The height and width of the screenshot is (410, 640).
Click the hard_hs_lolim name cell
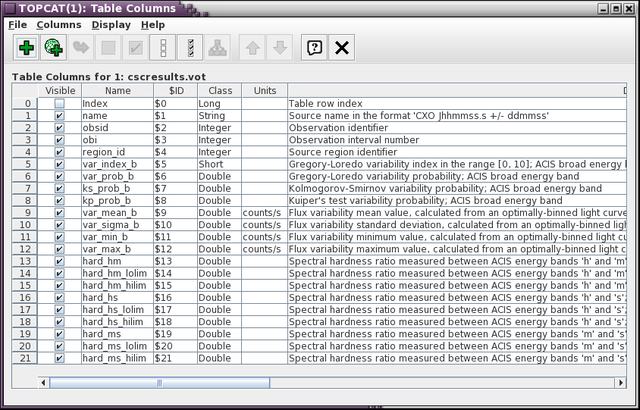coord(118,310)
